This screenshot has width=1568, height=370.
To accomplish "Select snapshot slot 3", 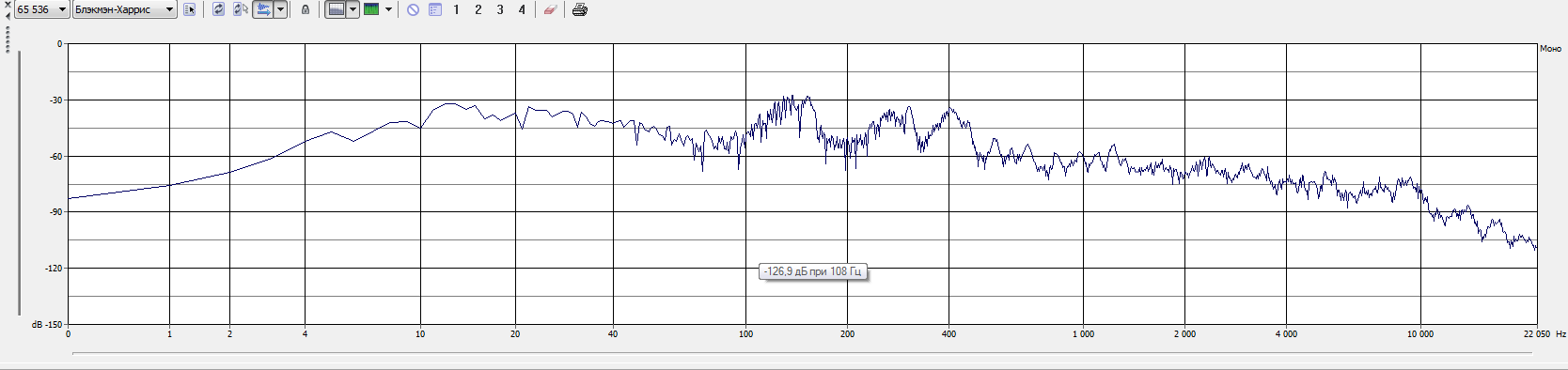I will [500, 9].
